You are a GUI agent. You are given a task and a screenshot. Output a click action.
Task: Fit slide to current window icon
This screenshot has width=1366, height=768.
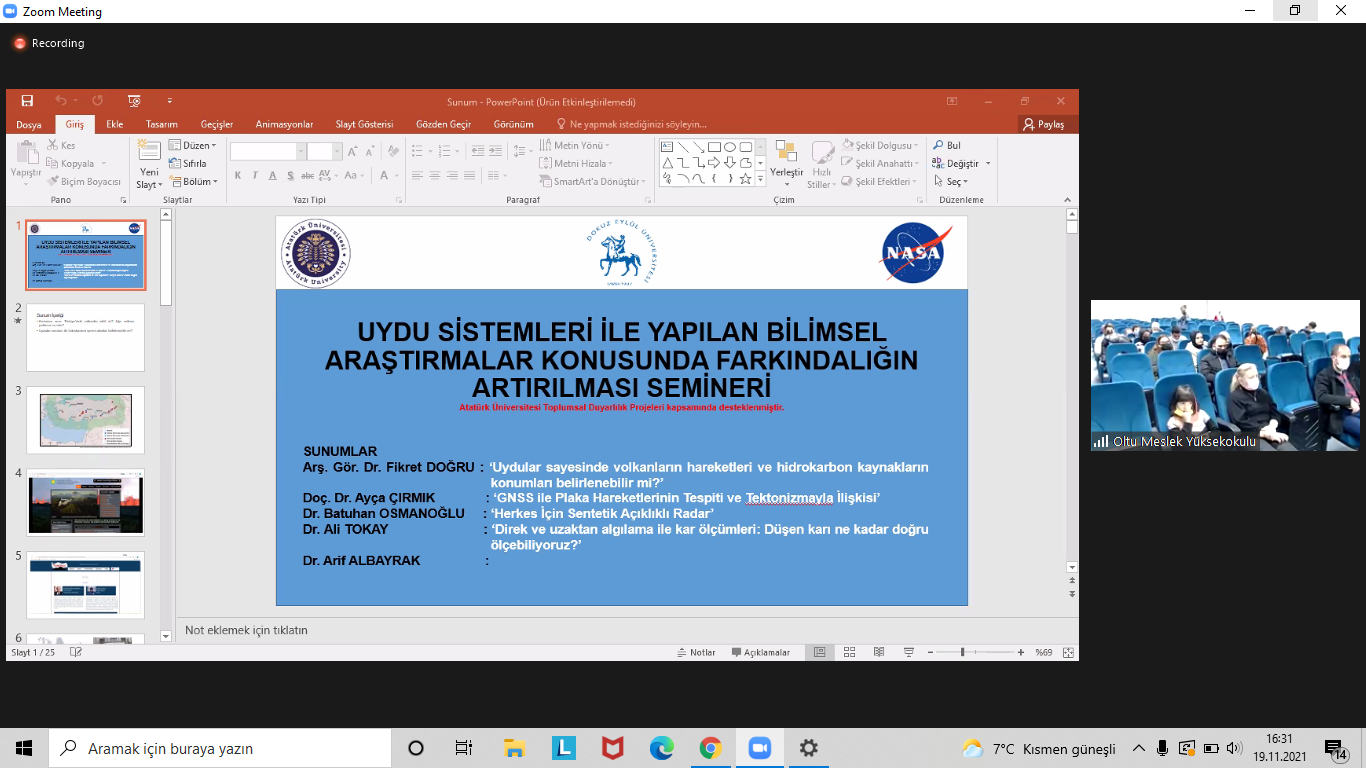click(1068, 652)
